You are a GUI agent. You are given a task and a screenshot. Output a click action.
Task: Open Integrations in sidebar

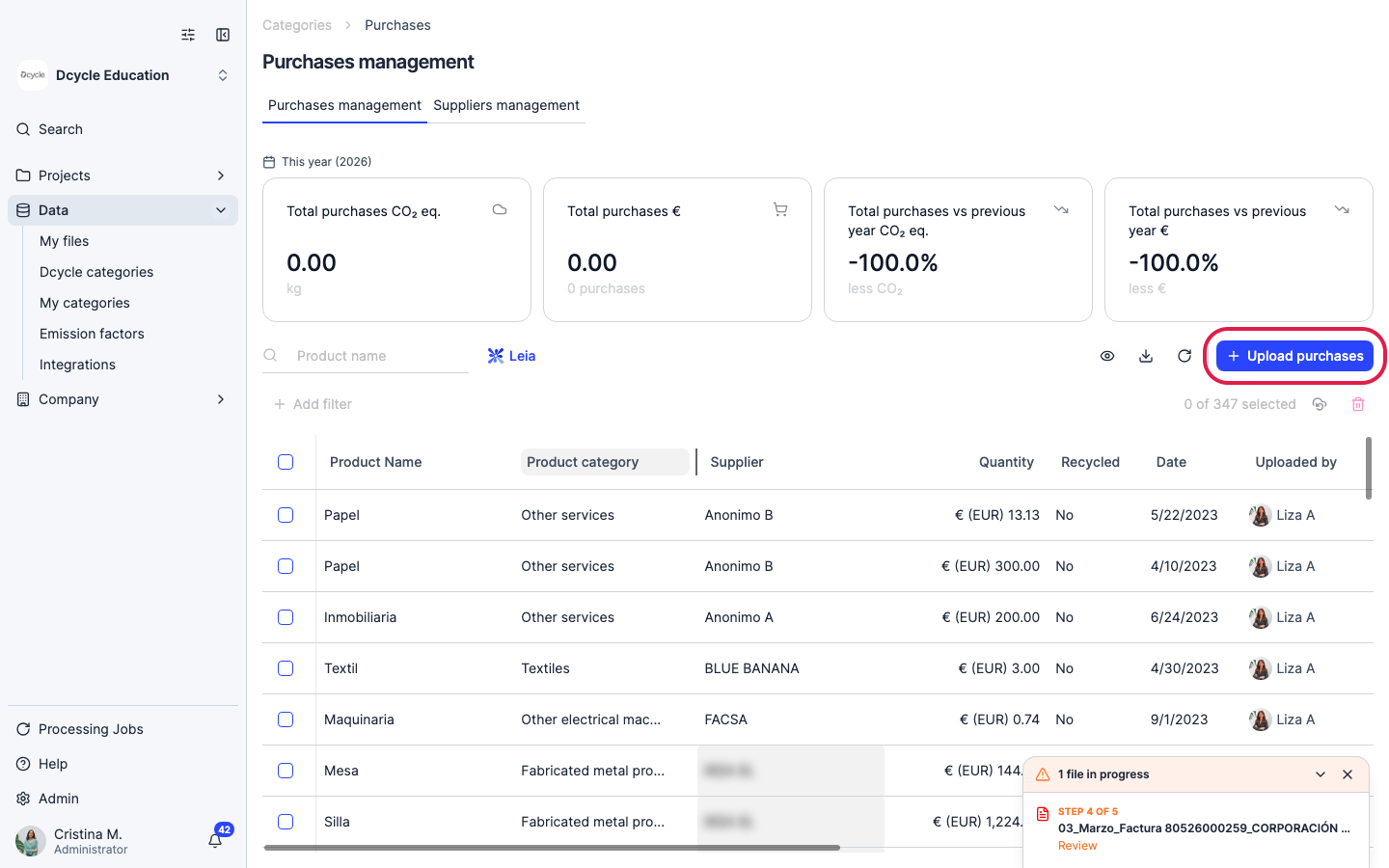[x=77, y=365]
